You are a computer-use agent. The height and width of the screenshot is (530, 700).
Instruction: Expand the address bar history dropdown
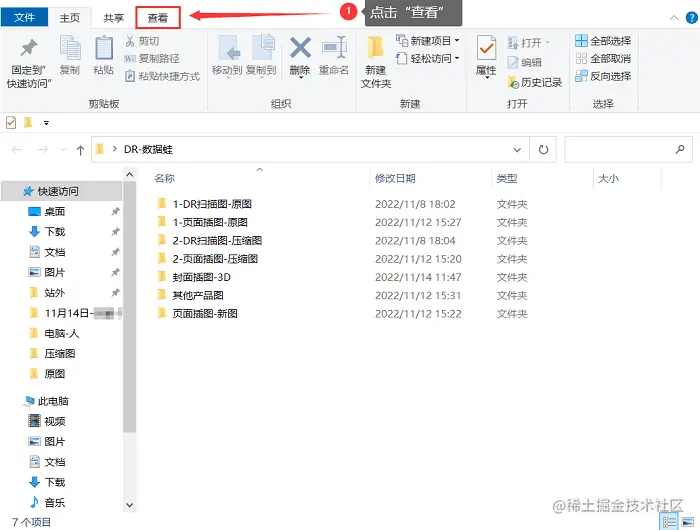(x=517, y=150)
